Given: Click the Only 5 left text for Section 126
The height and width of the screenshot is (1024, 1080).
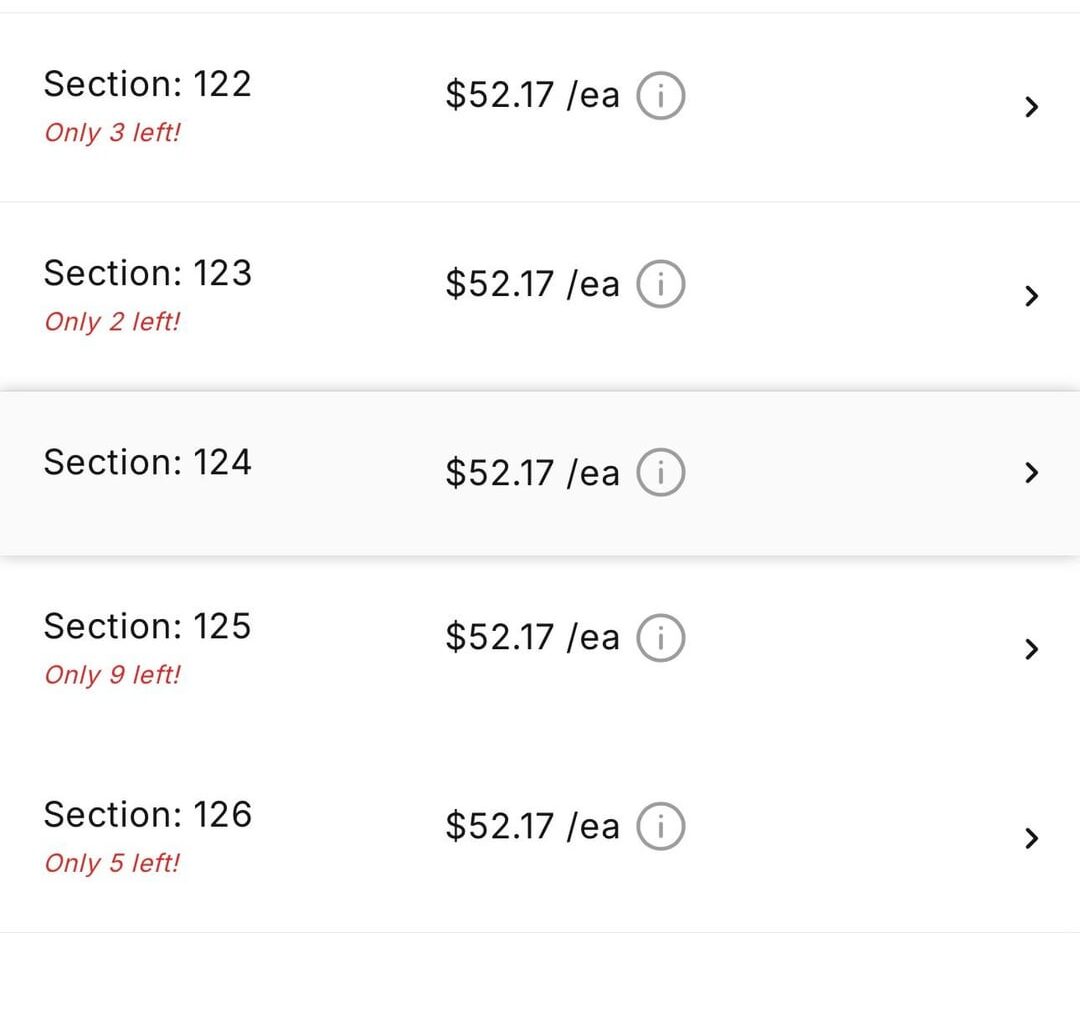Looking at the screenshot, I should click(111, 862).
